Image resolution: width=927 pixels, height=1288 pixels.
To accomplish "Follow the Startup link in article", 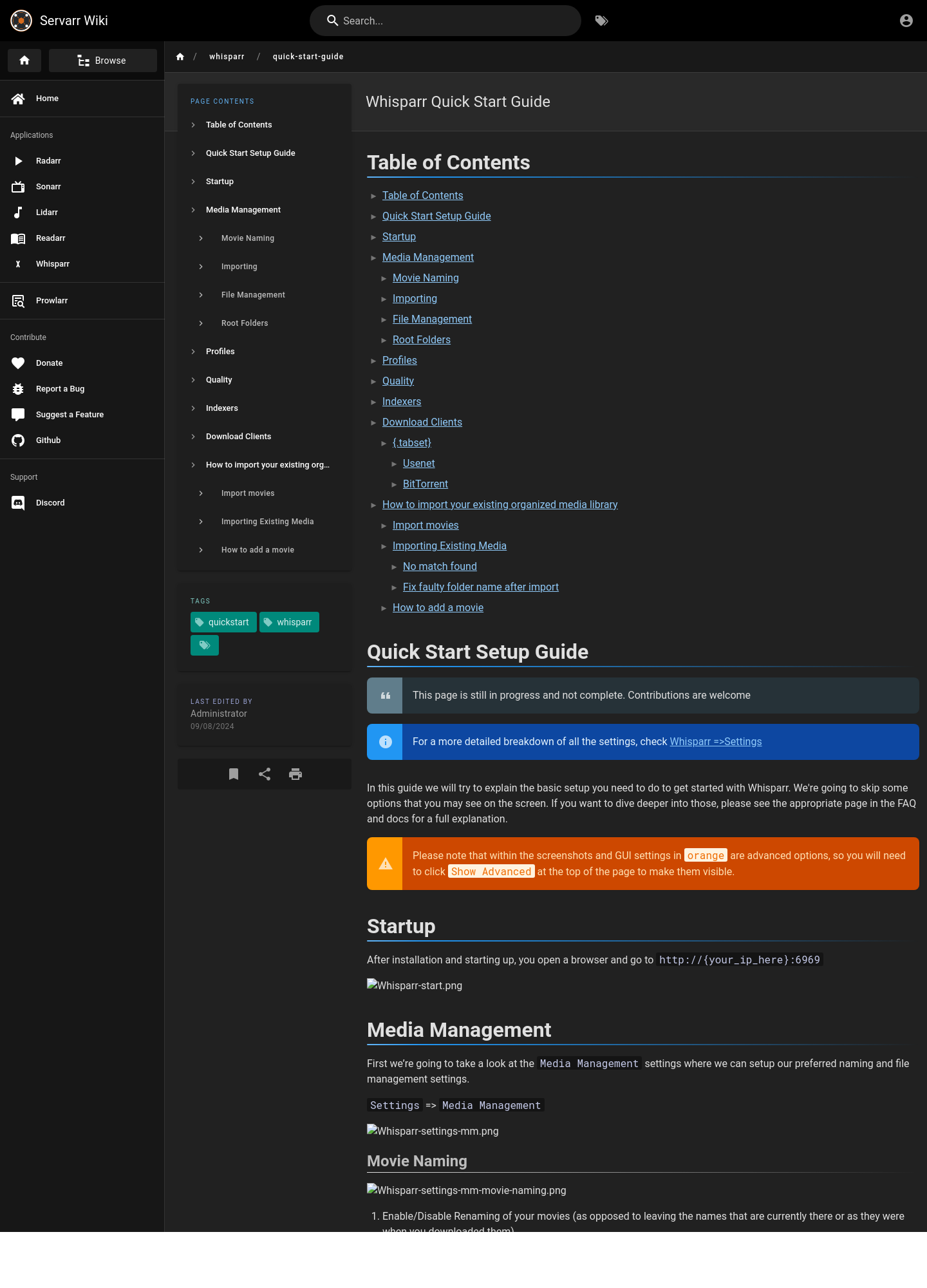I will [x=399, y=237].
